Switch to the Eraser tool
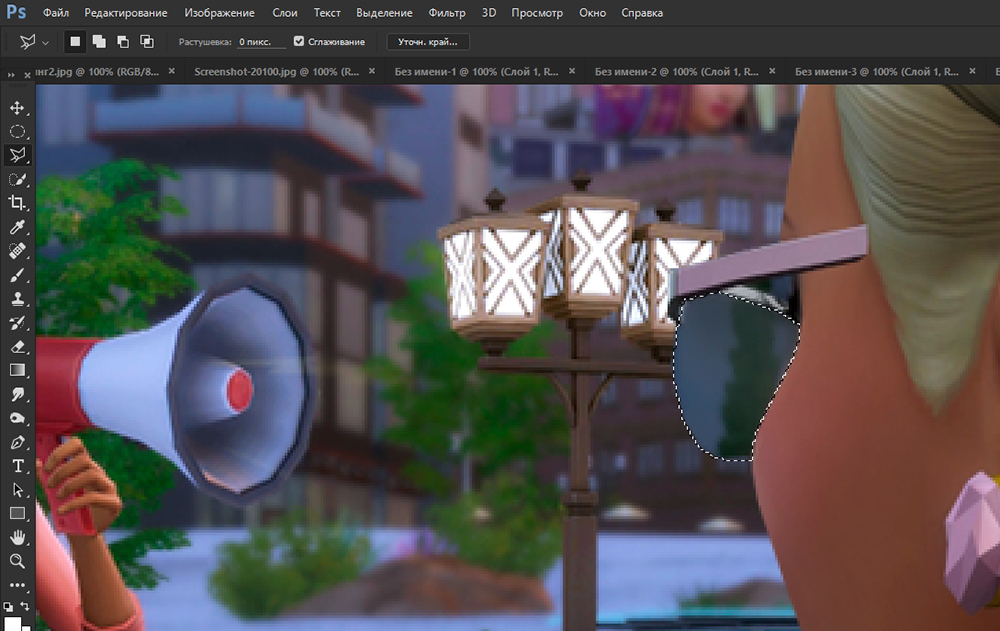This screenshot has height=631, width=1000. [18, 347]
